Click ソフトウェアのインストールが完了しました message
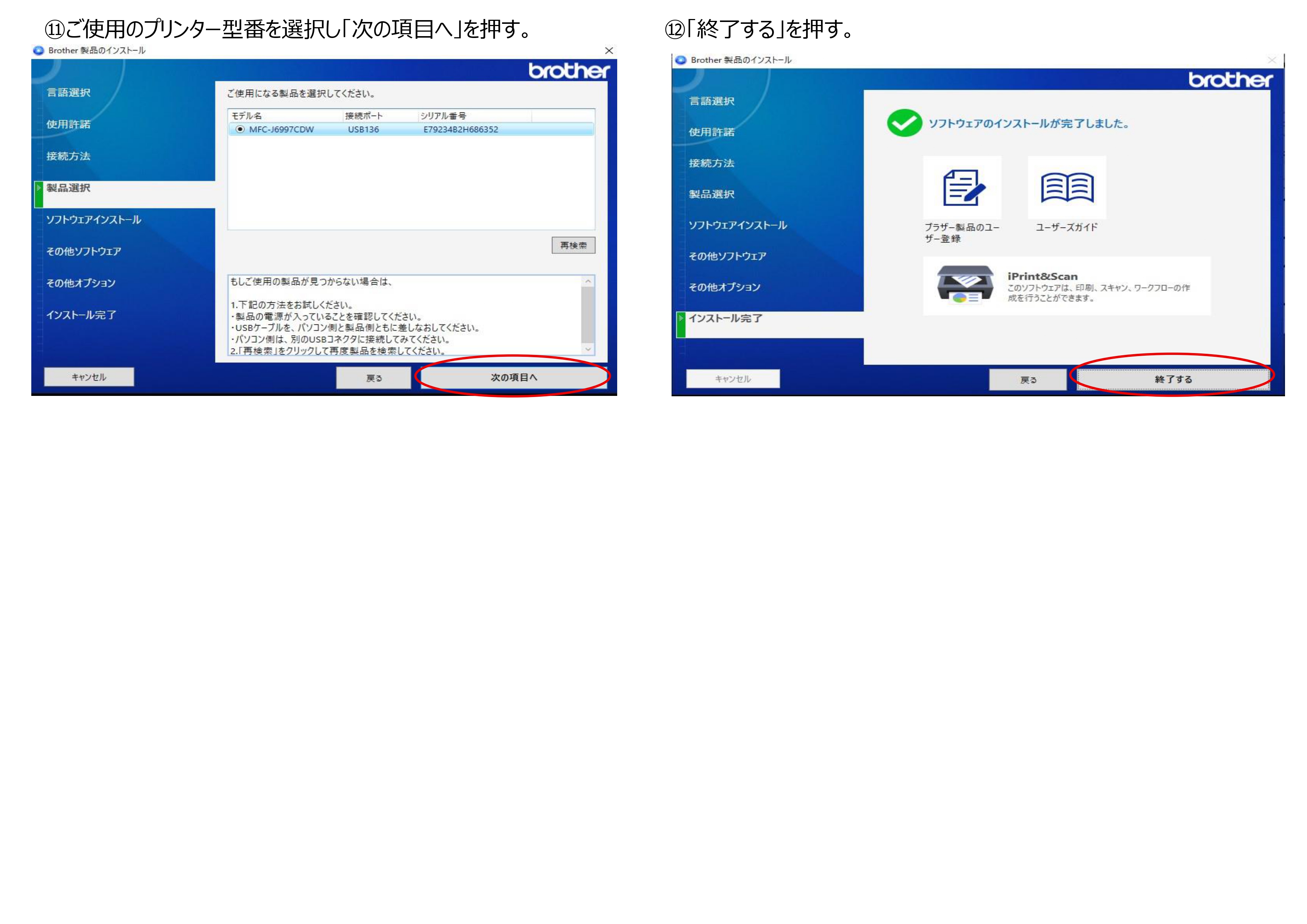The height and width of the screenshot is (924, 1307). tap(1029, 124)
